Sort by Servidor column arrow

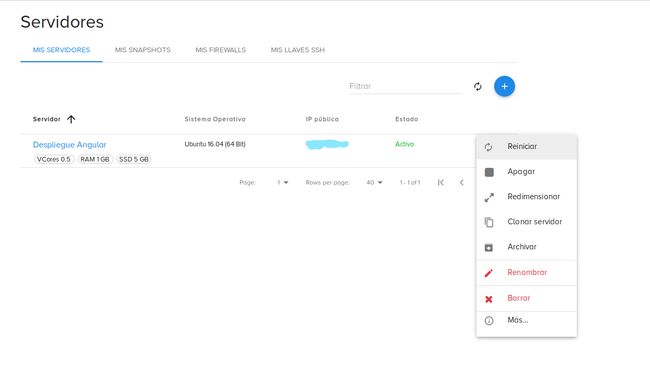coord(71,119)
